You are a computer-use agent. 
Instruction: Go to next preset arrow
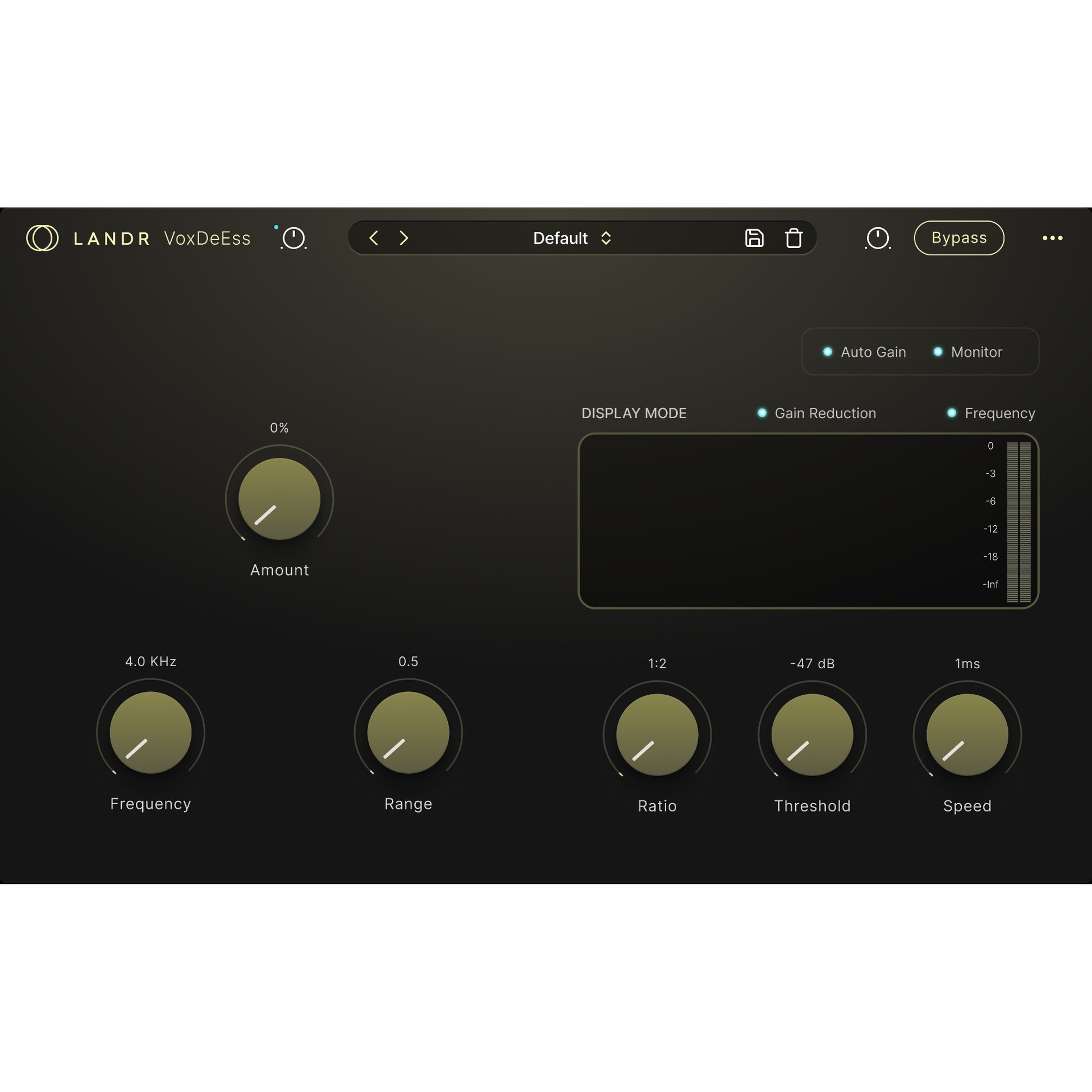pyautogui.click(x=403, y=238)
